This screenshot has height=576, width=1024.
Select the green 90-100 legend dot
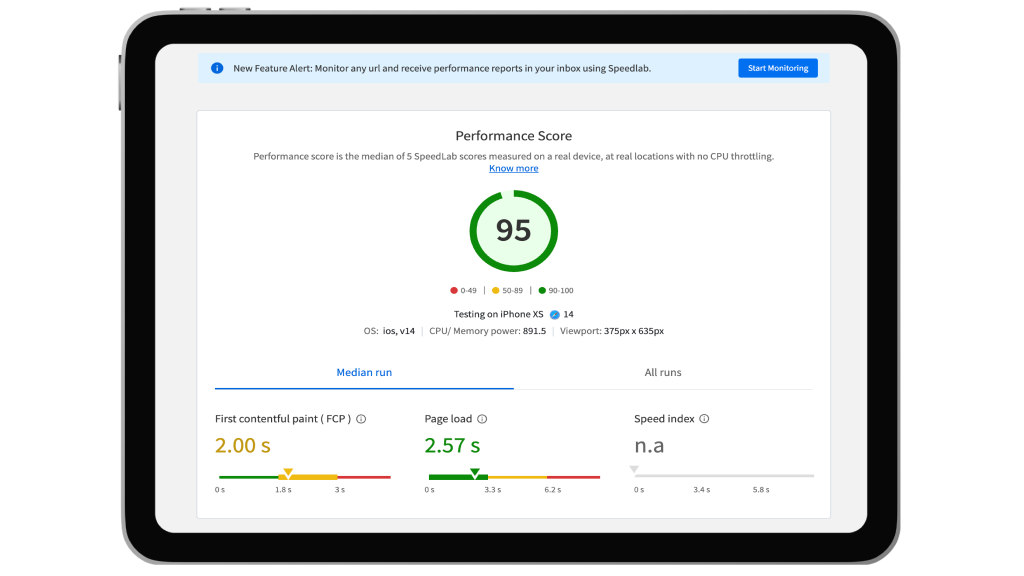click(x=542, y=291)
